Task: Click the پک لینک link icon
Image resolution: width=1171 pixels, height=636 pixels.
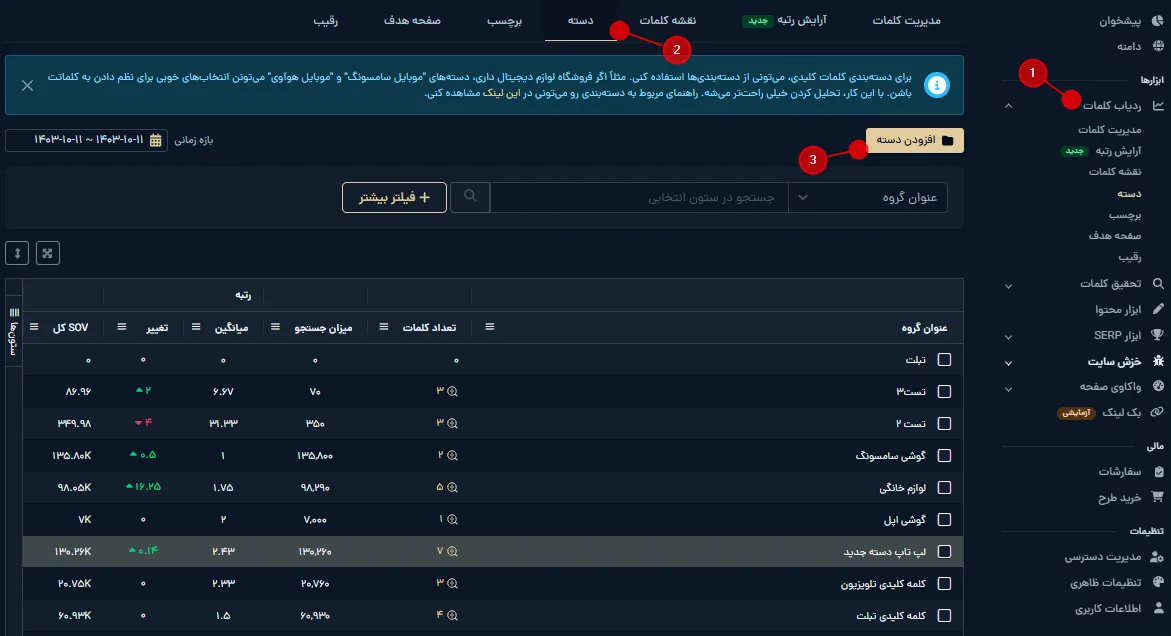Action: (1158, 412)
